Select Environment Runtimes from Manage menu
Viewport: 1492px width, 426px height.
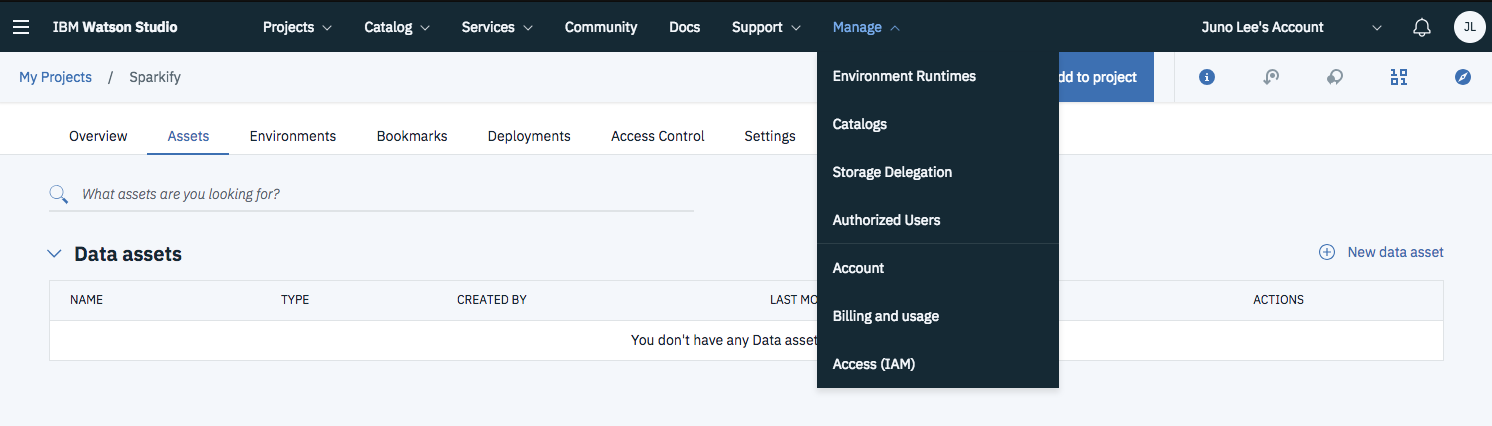[x=904, y=76]
